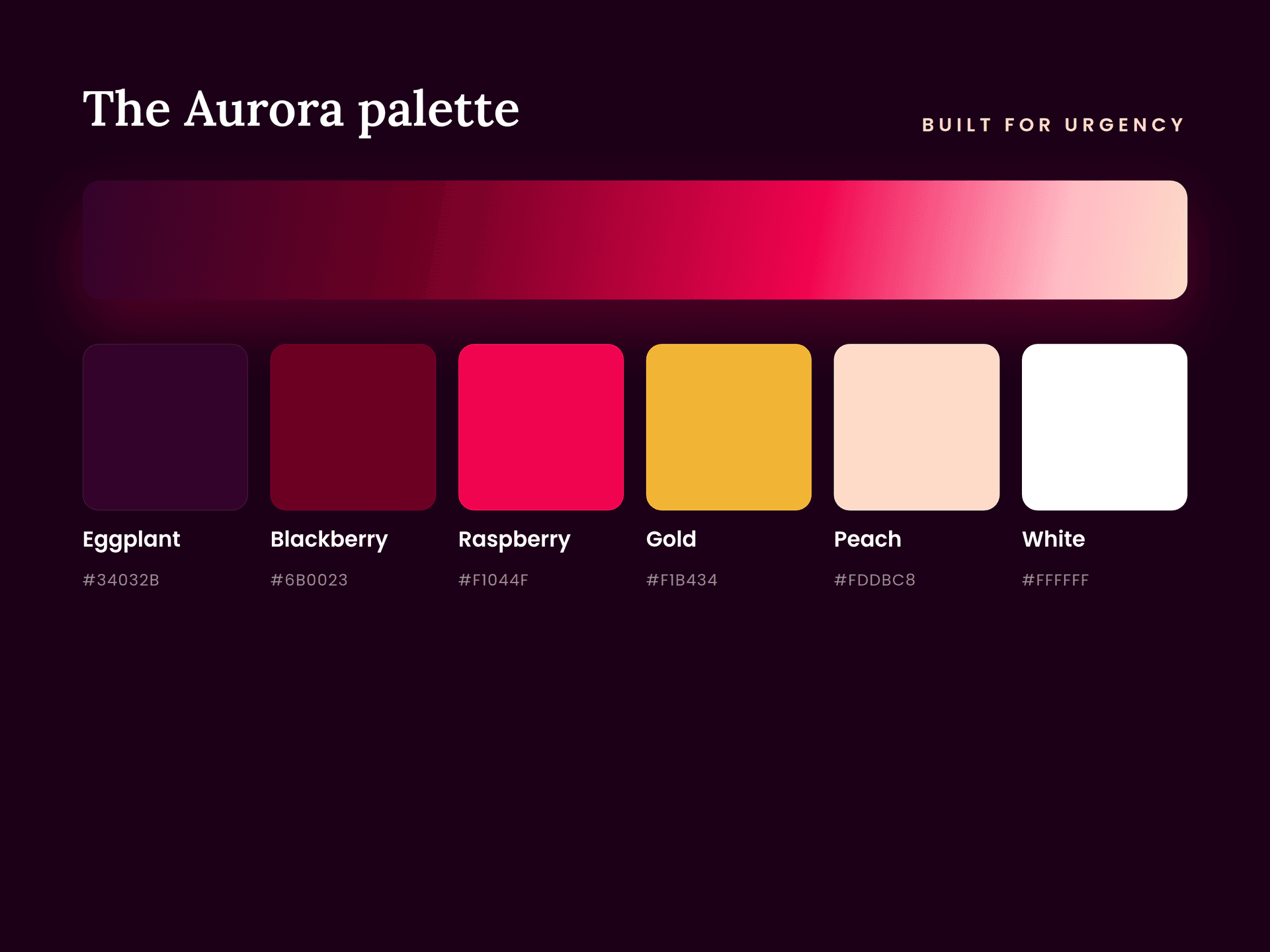
Task: Click the "Eggplant" label
Action: click(131, 540)
